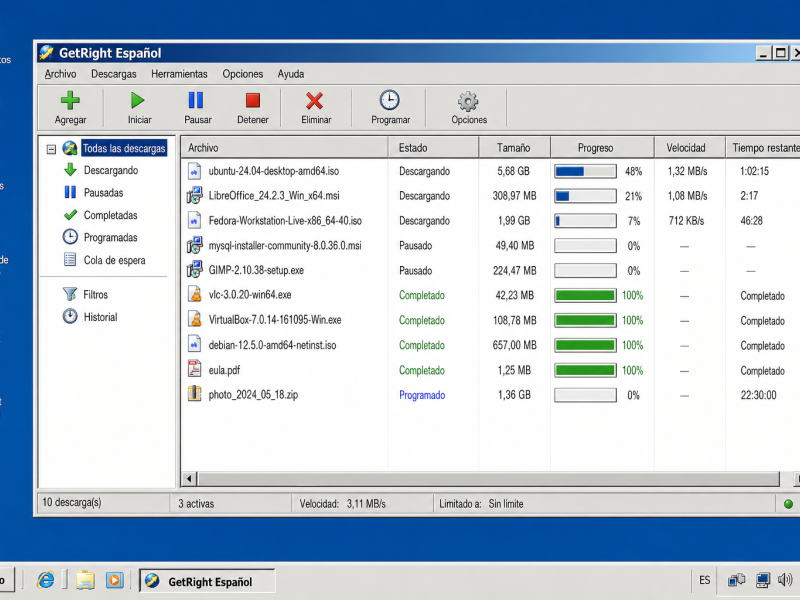Switch to GetRight Español taskbar button
Viewport: 800px width, 600px height.
point(207,581)
